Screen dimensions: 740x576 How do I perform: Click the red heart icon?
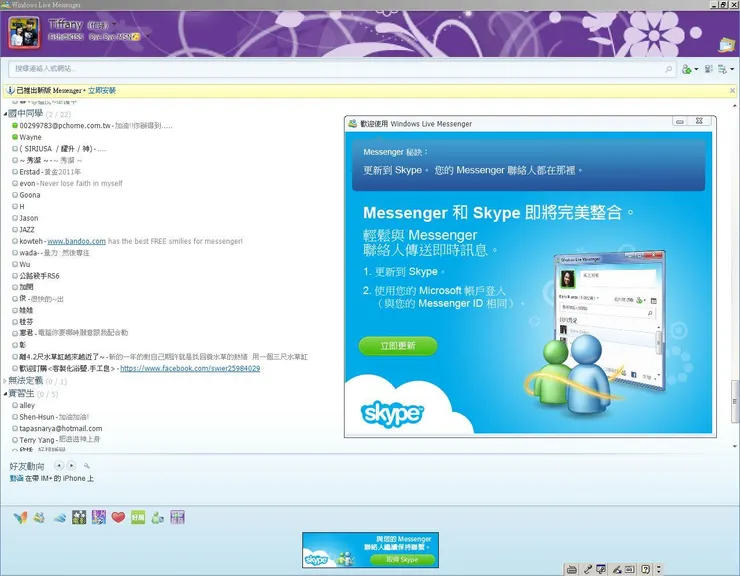[x=118, y=517]
